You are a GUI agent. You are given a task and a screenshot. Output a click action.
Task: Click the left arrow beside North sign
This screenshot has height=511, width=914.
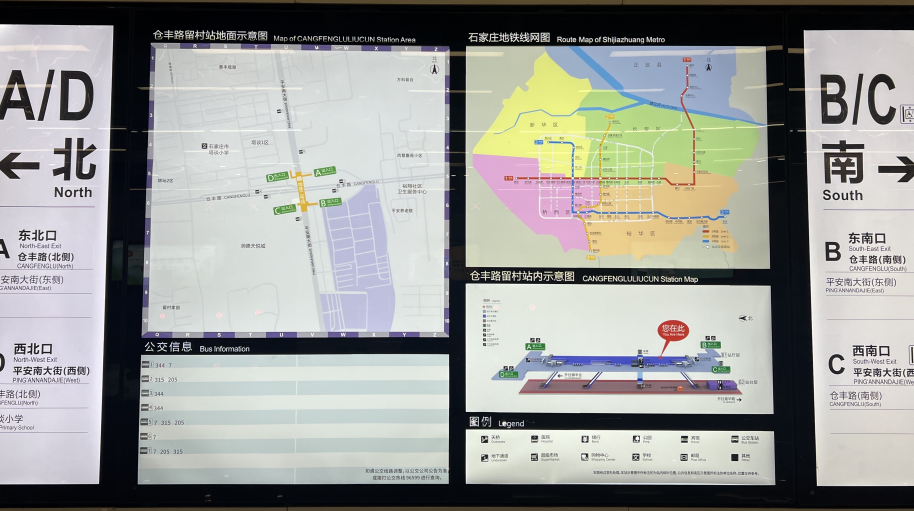tap(20, 165)
